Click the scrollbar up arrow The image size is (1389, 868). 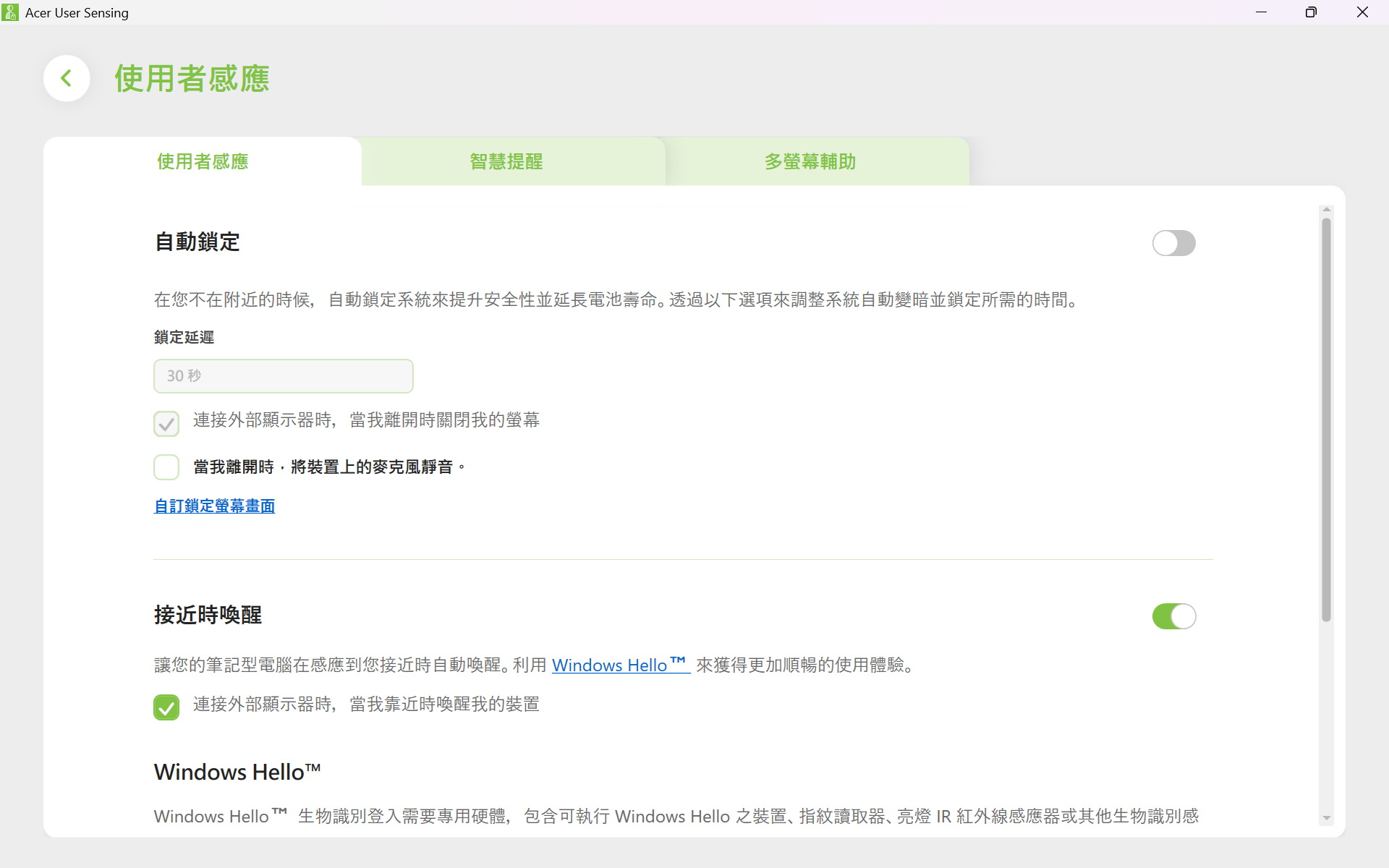pos(1326,210)
